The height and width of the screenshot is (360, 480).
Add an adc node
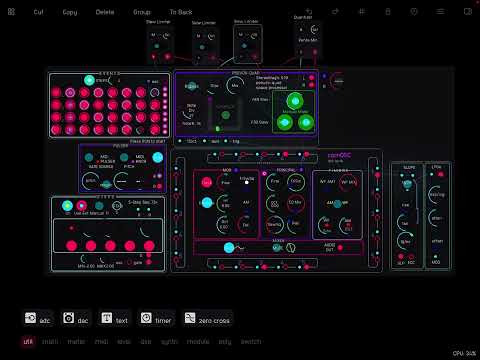37,318
